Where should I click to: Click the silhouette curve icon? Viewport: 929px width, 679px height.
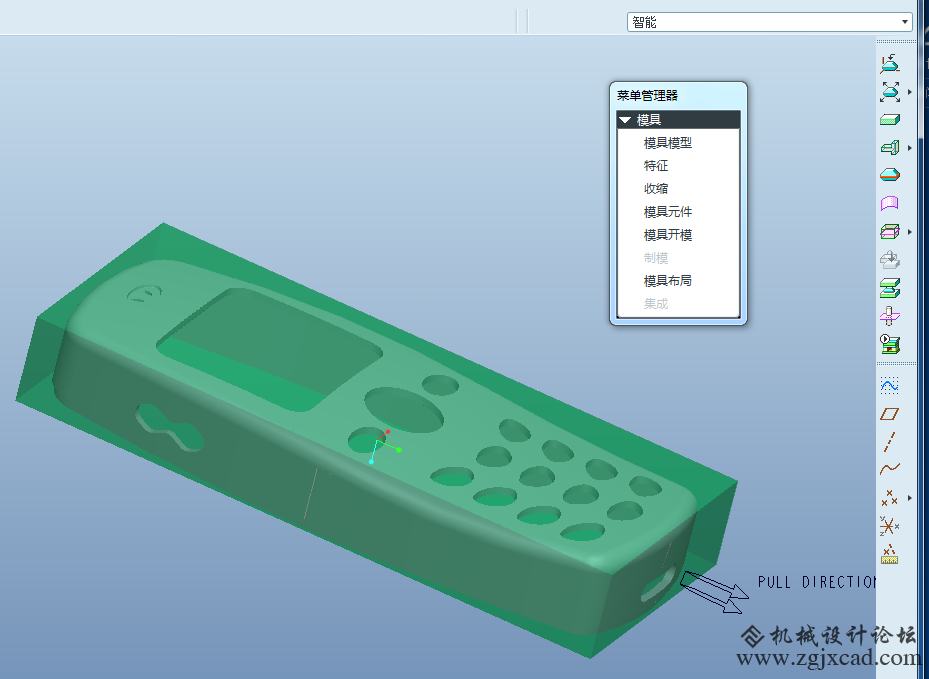(890, 175)
